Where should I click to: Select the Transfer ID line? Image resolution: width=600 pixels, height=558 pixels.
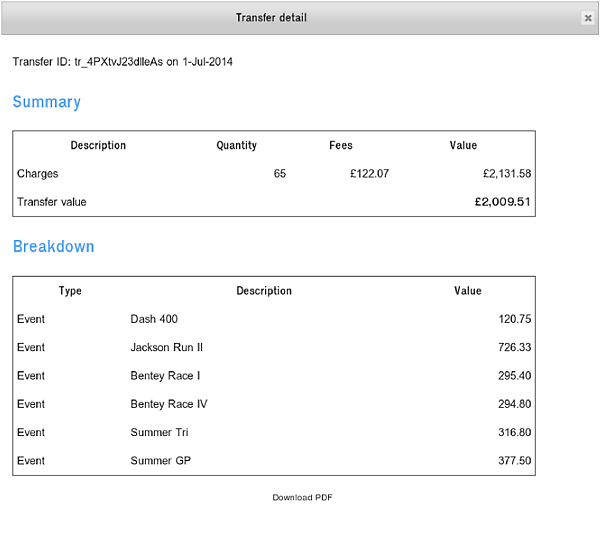click(122, 62)
